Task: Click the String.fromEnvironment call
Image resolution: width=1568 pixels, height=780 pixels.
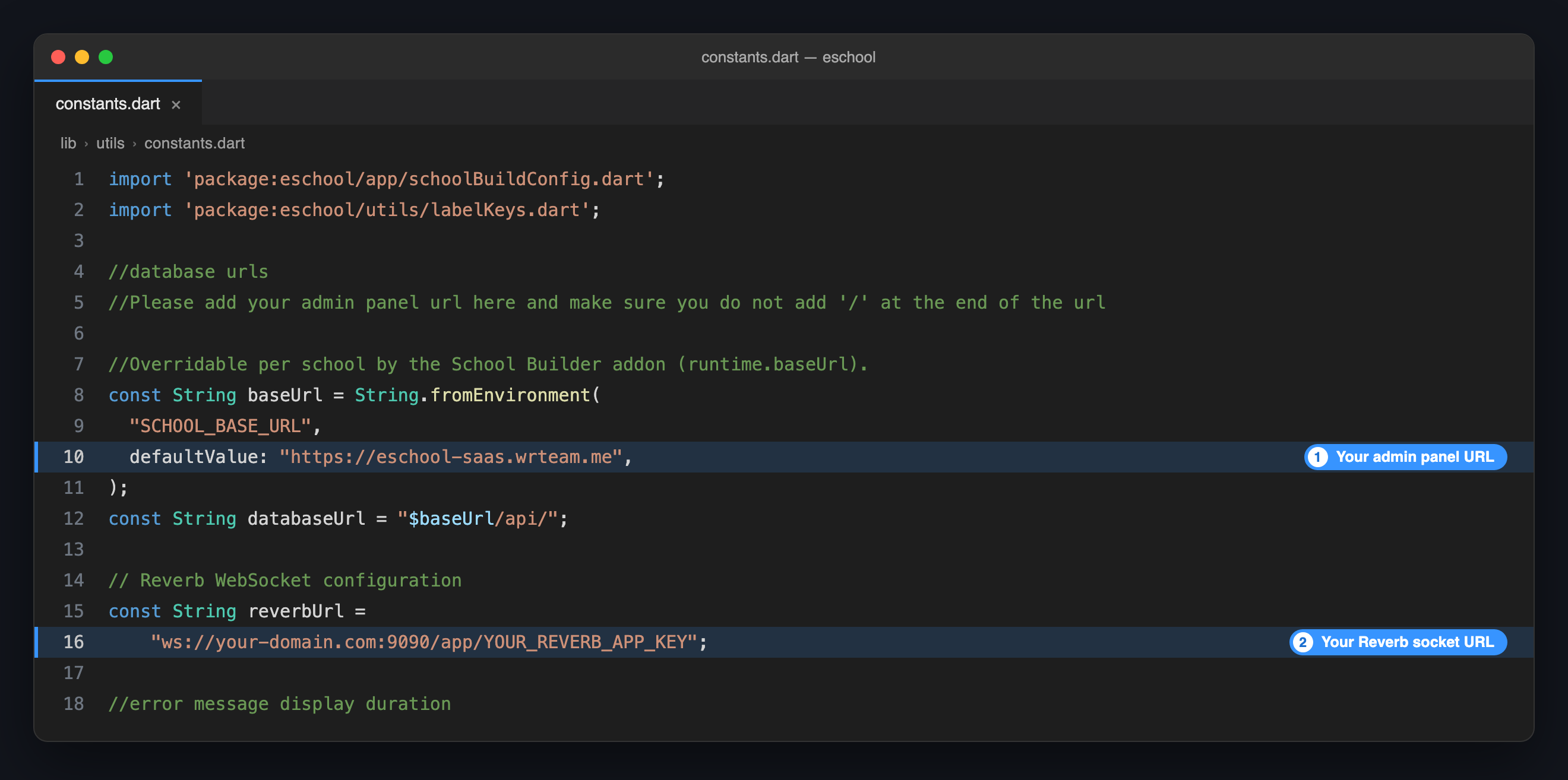Action: (478, 395)
